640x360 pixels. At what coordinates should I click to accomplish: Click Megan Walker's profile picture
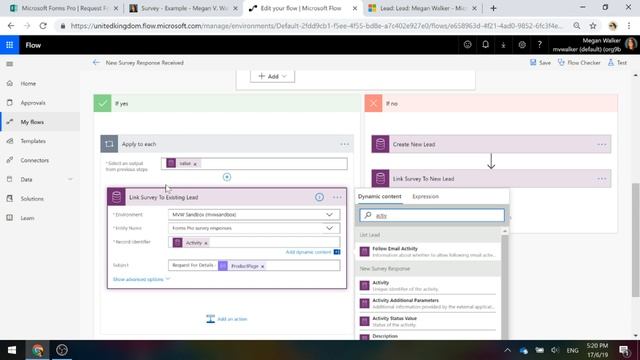[631, 44]
